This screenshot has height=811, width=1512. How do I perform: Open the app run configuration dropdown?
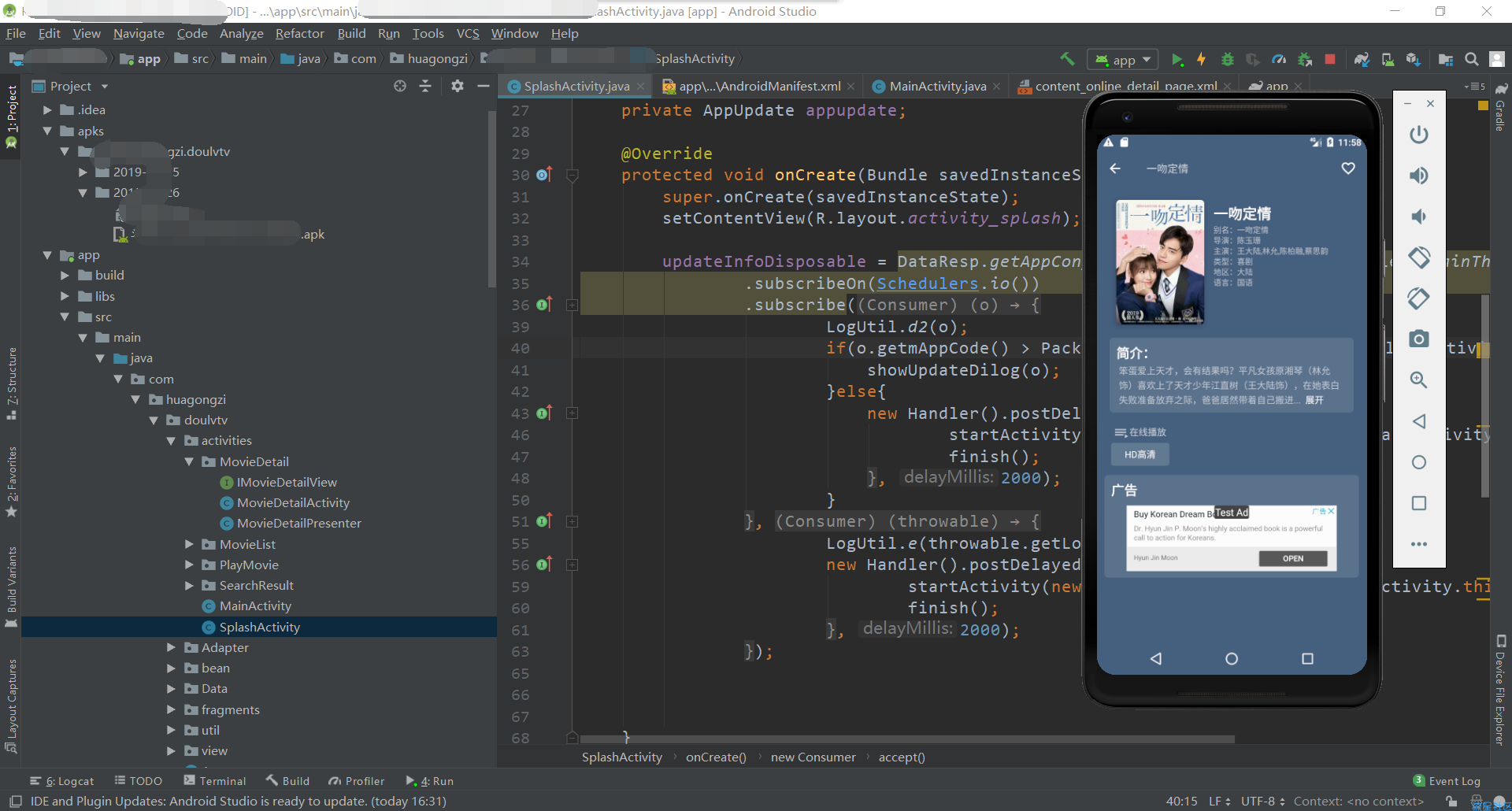coord(1123,60)
